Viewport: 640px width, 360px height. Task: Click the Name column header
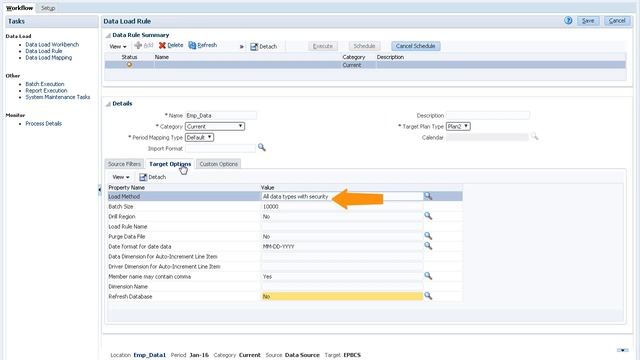click(x=162, y=57)
